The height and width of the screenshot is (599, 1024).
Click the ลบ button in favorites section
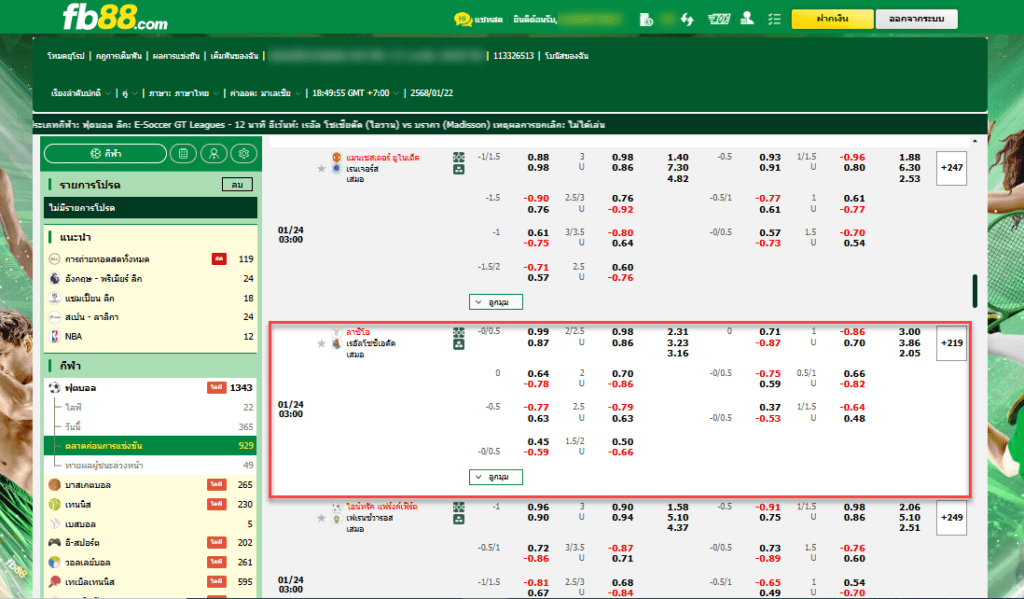pos(237,185)
